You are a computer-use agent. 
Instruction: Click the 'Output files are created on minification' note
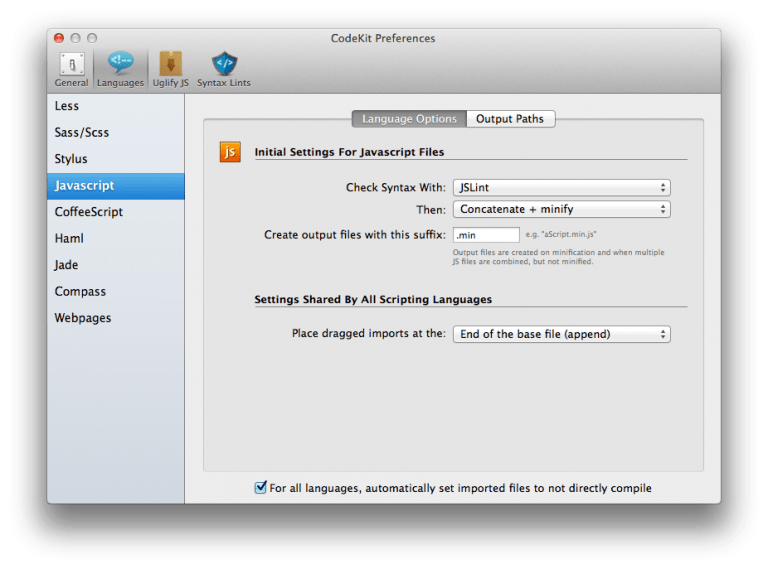[x=558, y=257]
